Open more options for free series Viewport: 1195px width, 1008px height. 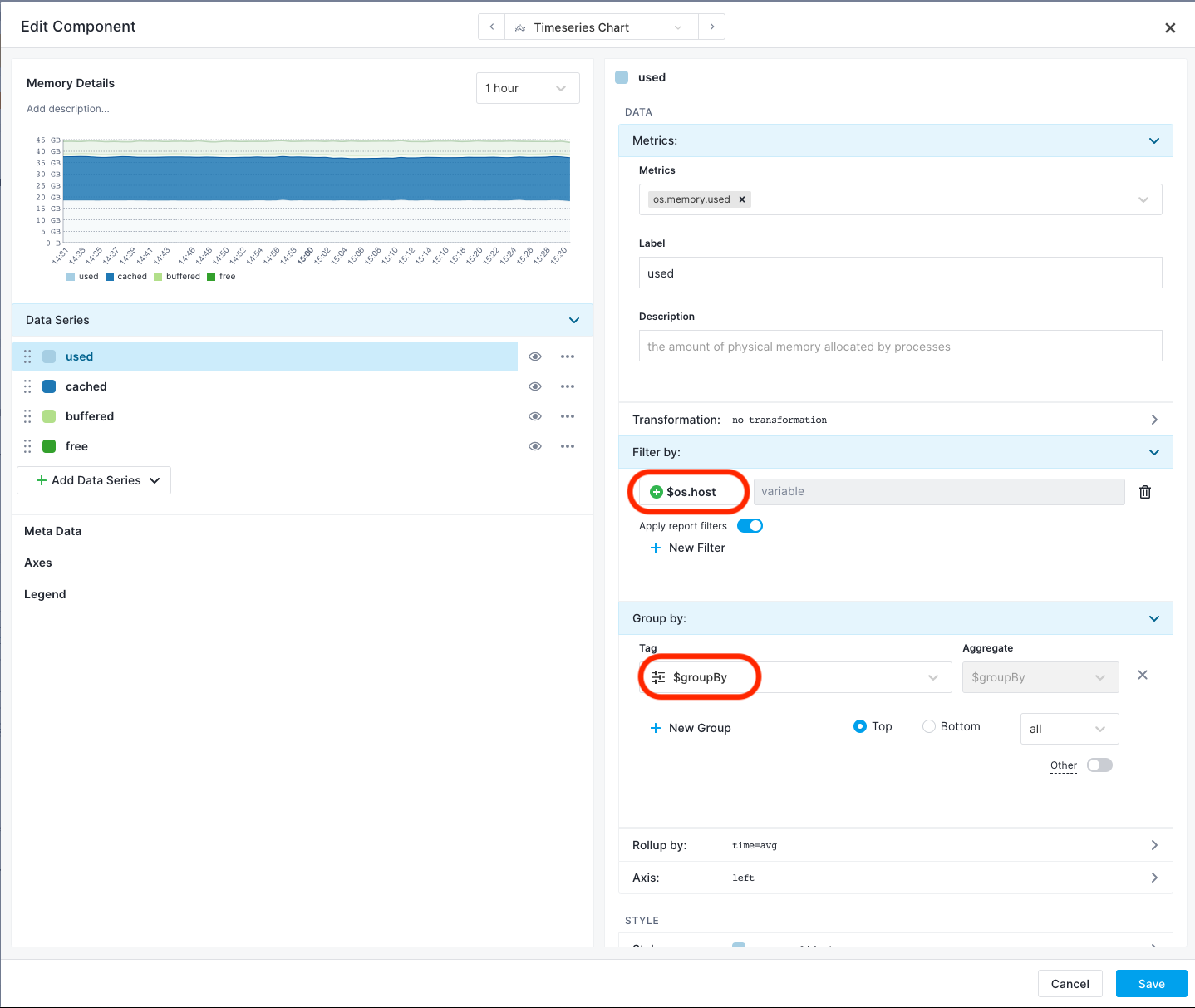pyautogui.click(x=568, y=446)
